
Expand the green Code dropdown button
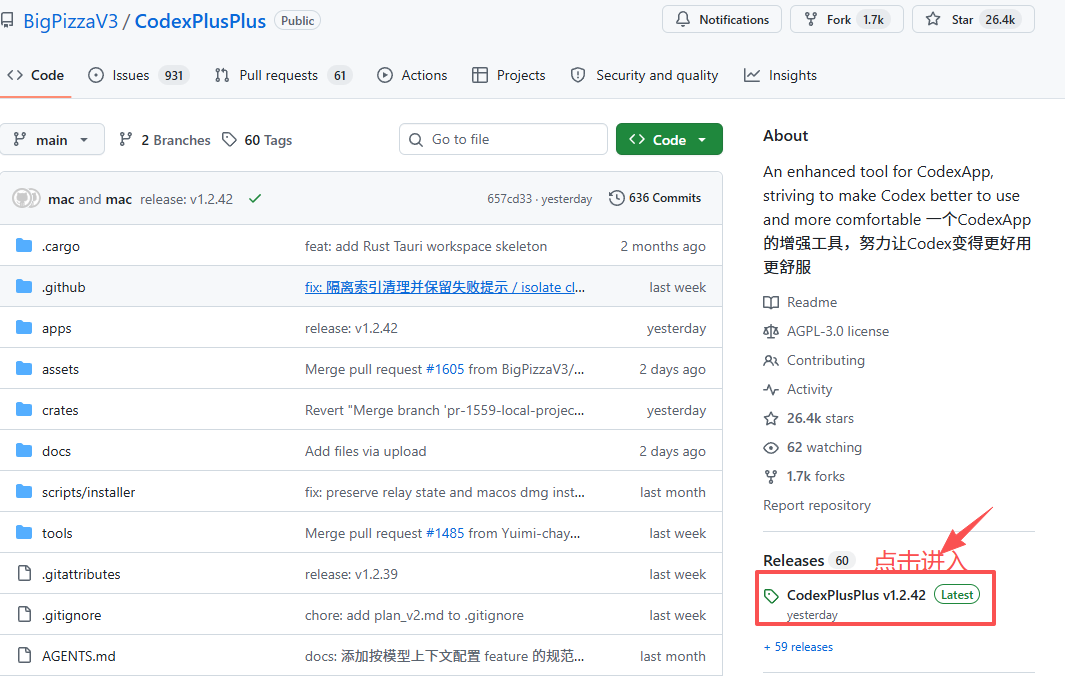(669, 139)
